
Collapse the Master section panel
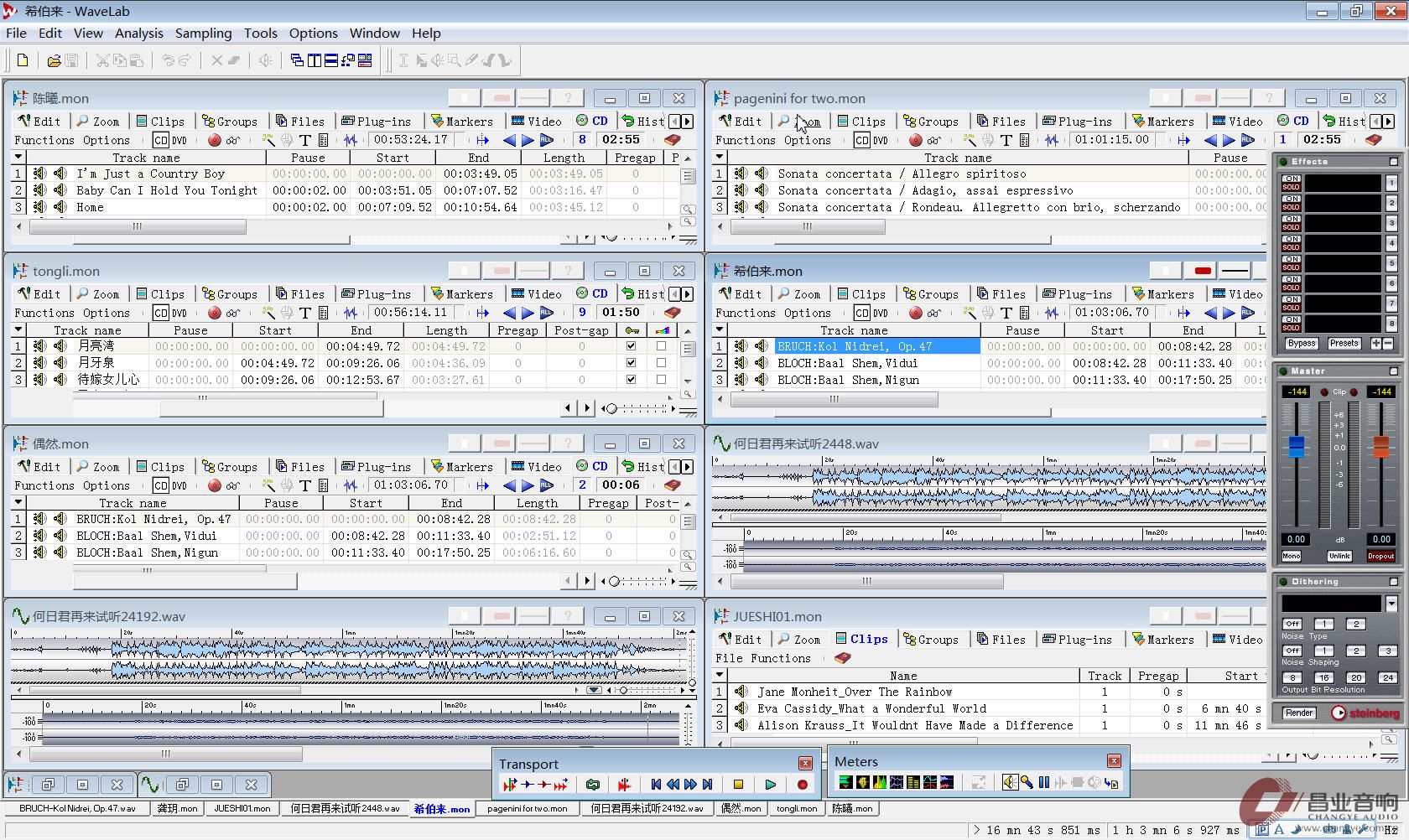[1394, 371]
